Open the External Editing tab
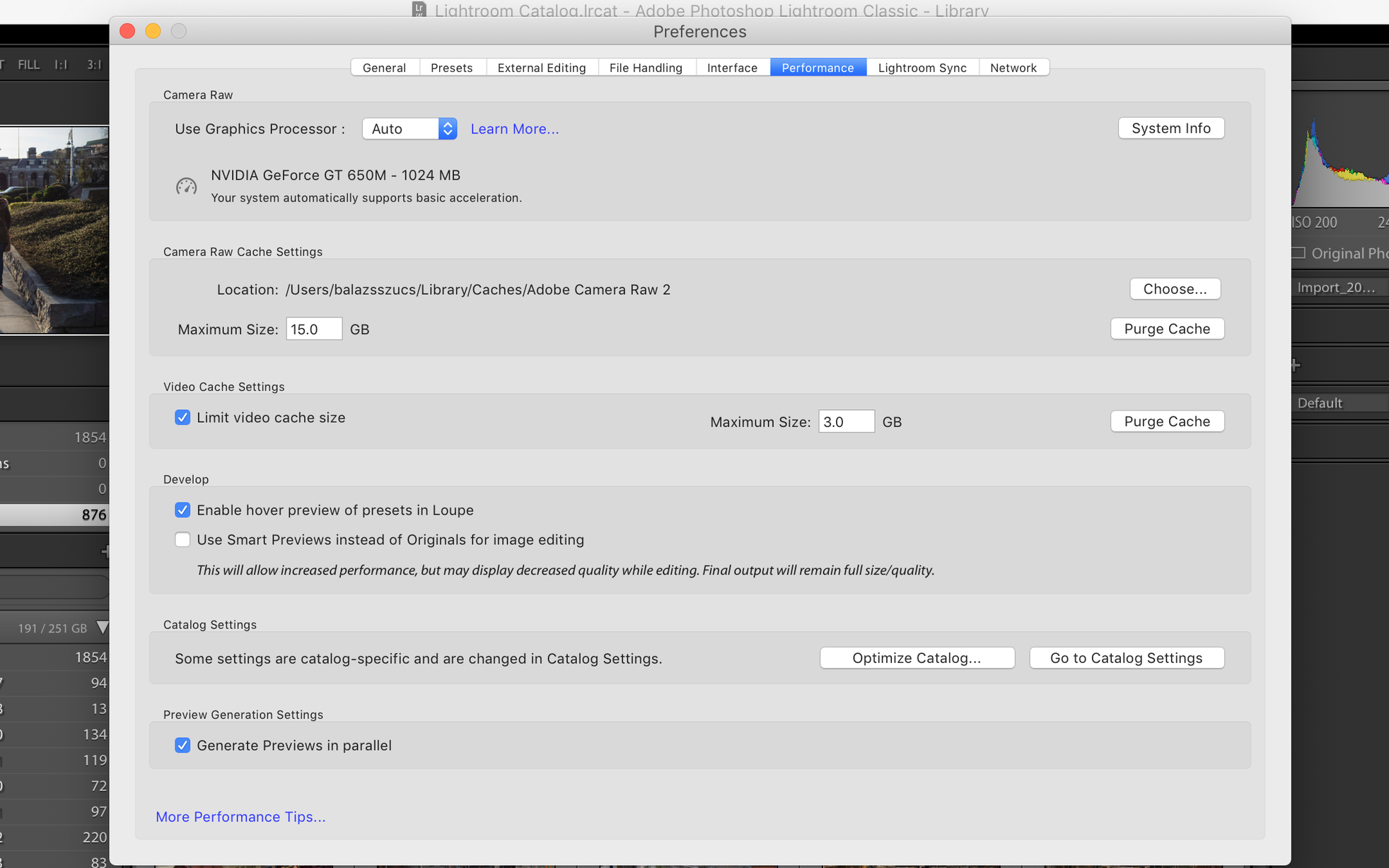This screenshot has height=868, width=1389. point(541,68)
